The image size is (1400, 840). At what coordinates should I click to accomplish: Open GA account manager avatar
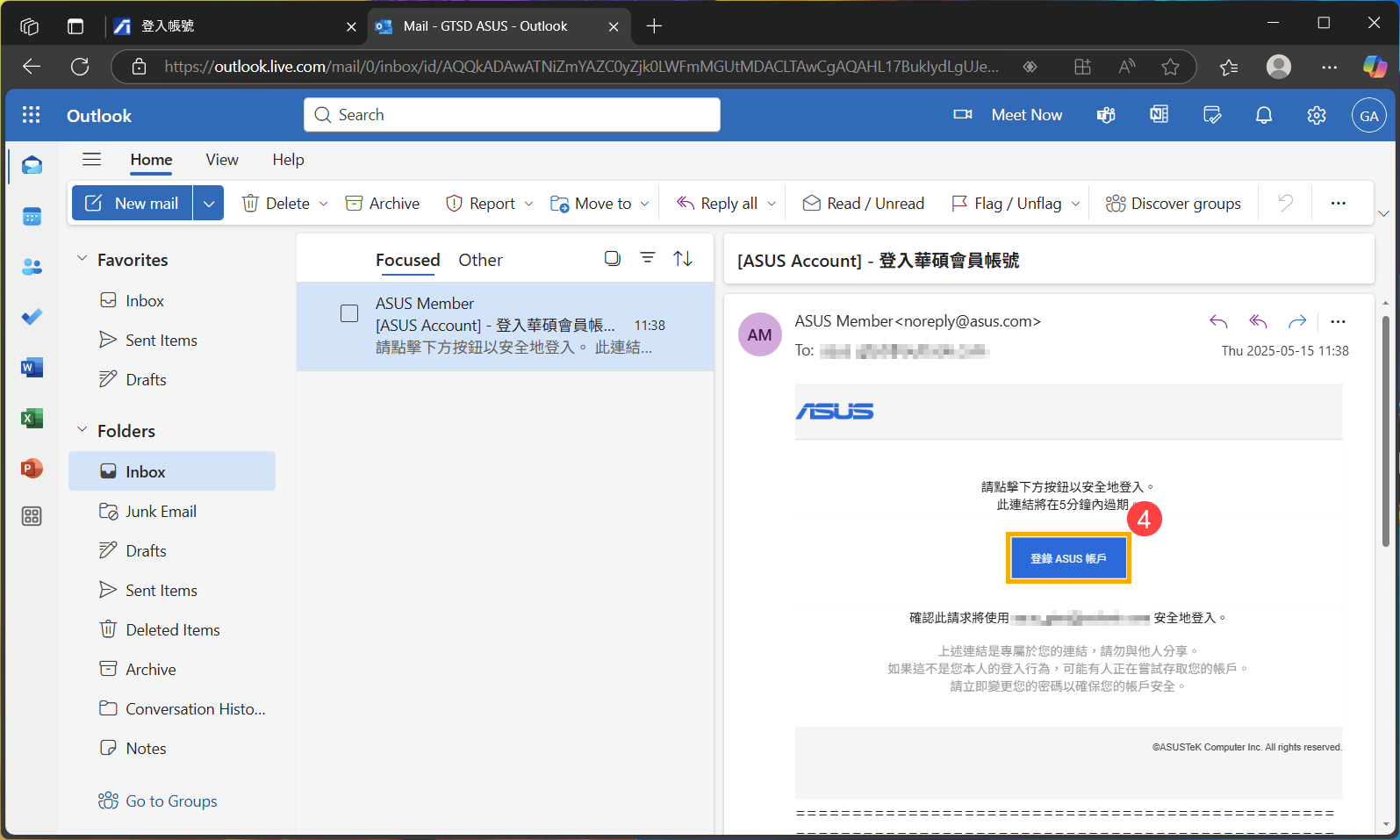1368,115
